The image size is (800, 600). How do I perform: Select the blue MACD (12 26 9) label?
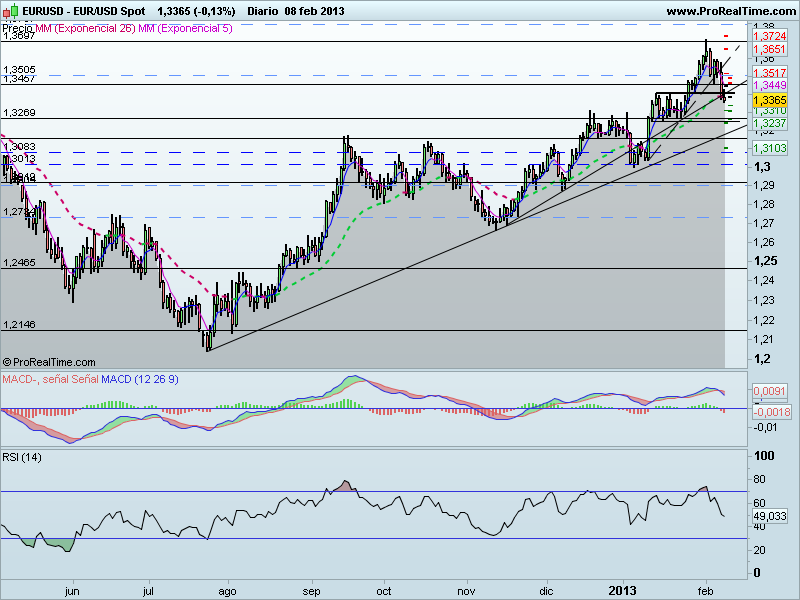(140, 379)
